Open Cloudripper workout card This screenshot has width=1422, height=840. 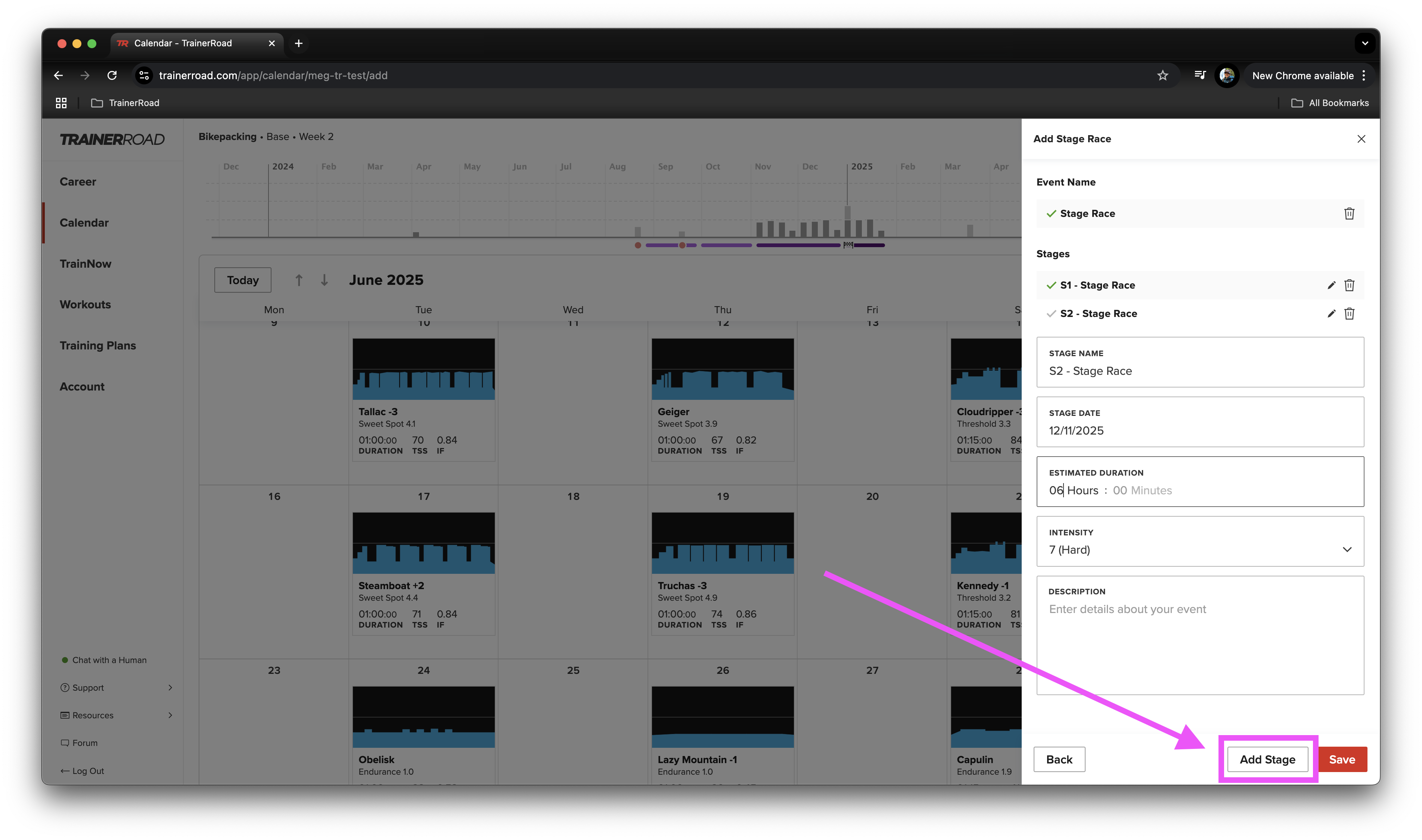(x=986, y=399)
